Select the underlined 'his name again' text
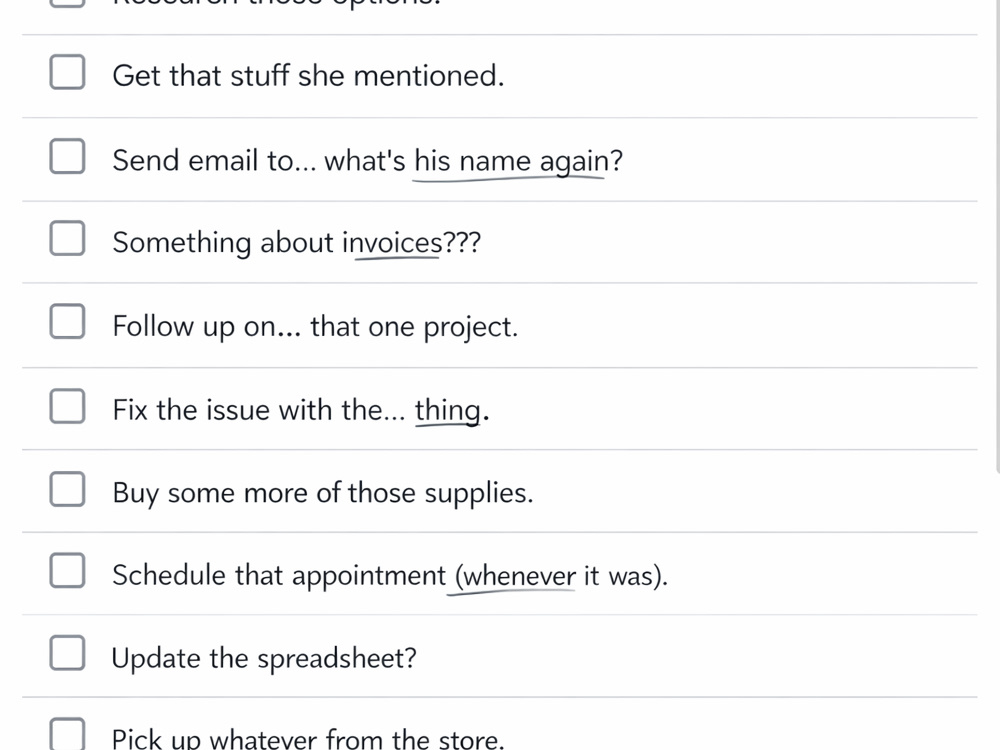1000x750 pixels. (x=512, y=162)
